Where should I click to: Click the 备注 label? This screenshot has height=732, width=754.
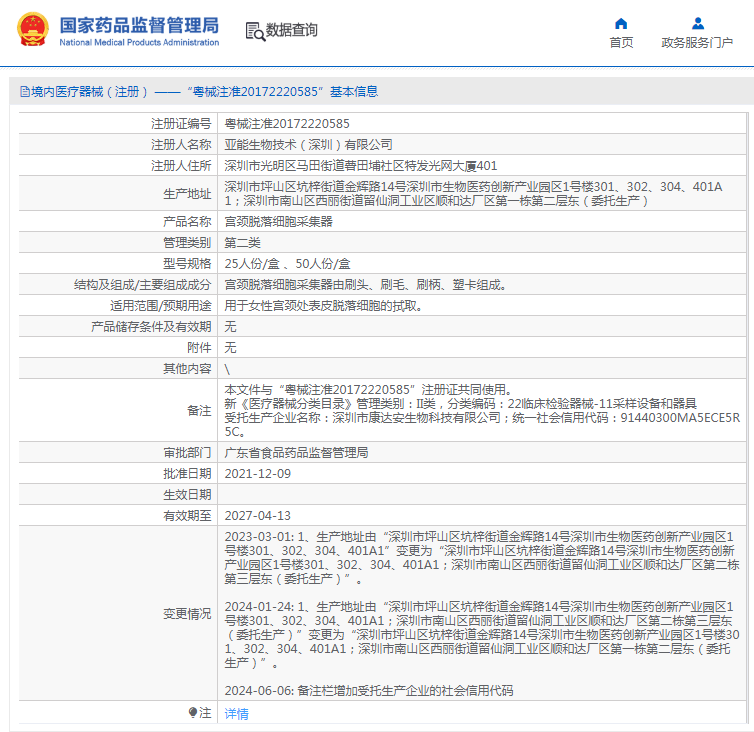pos(199,411)
